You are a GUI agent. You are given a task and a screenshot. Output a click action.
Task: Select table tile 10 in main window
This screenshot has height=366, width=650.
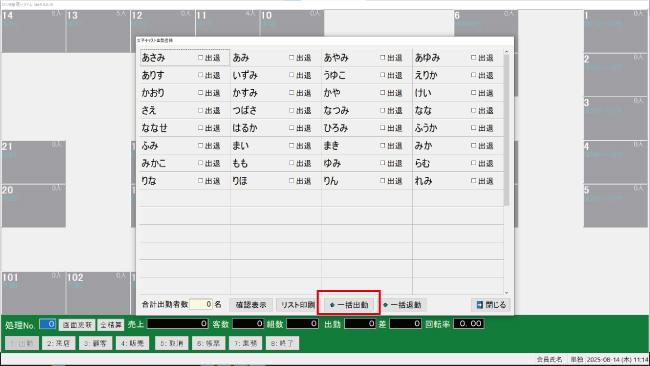[292, 23]
